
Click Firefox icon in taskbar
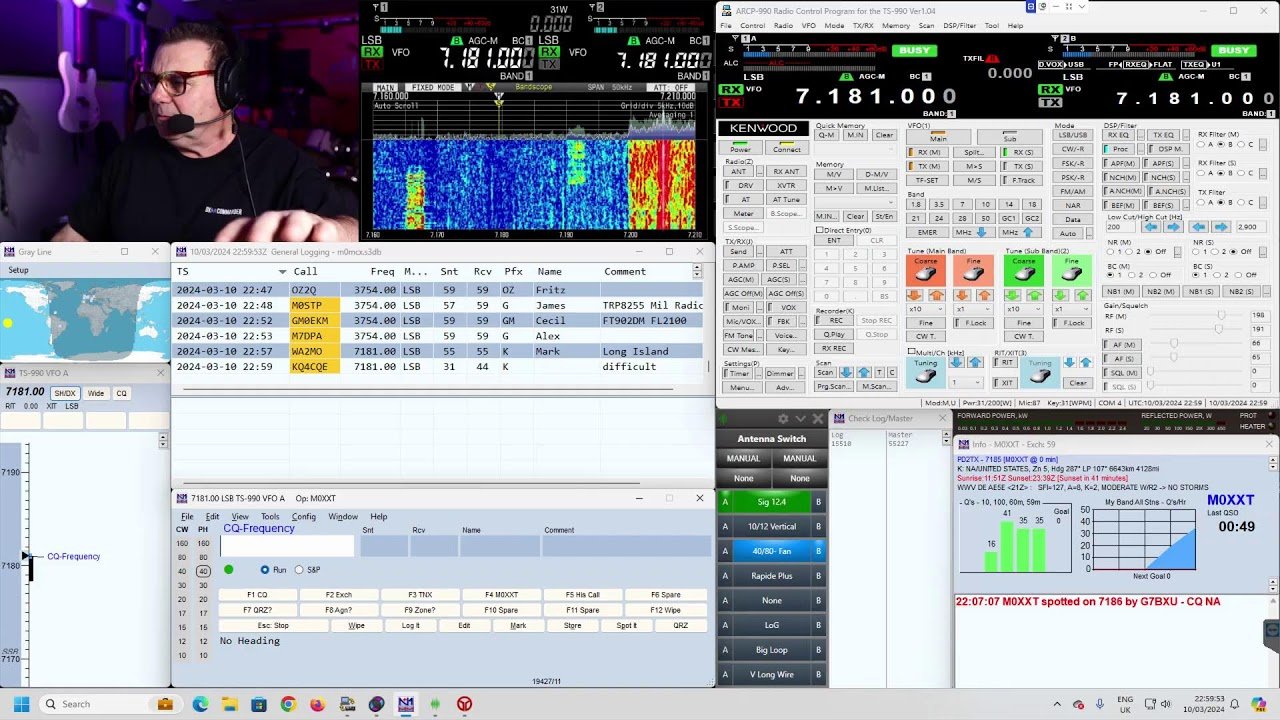pos(317,704)
